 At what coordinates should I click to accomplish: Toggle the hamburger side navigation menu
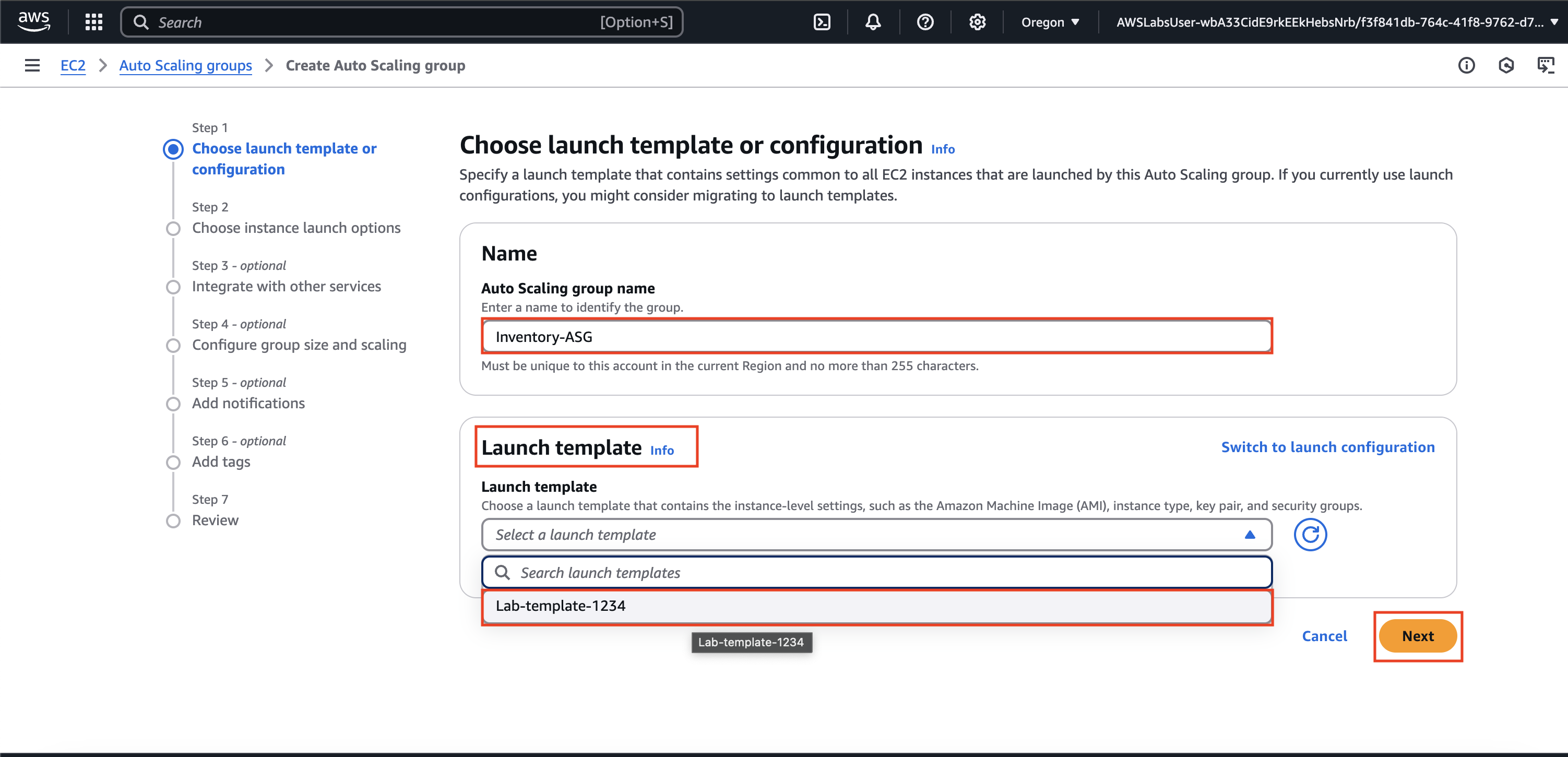32,65
